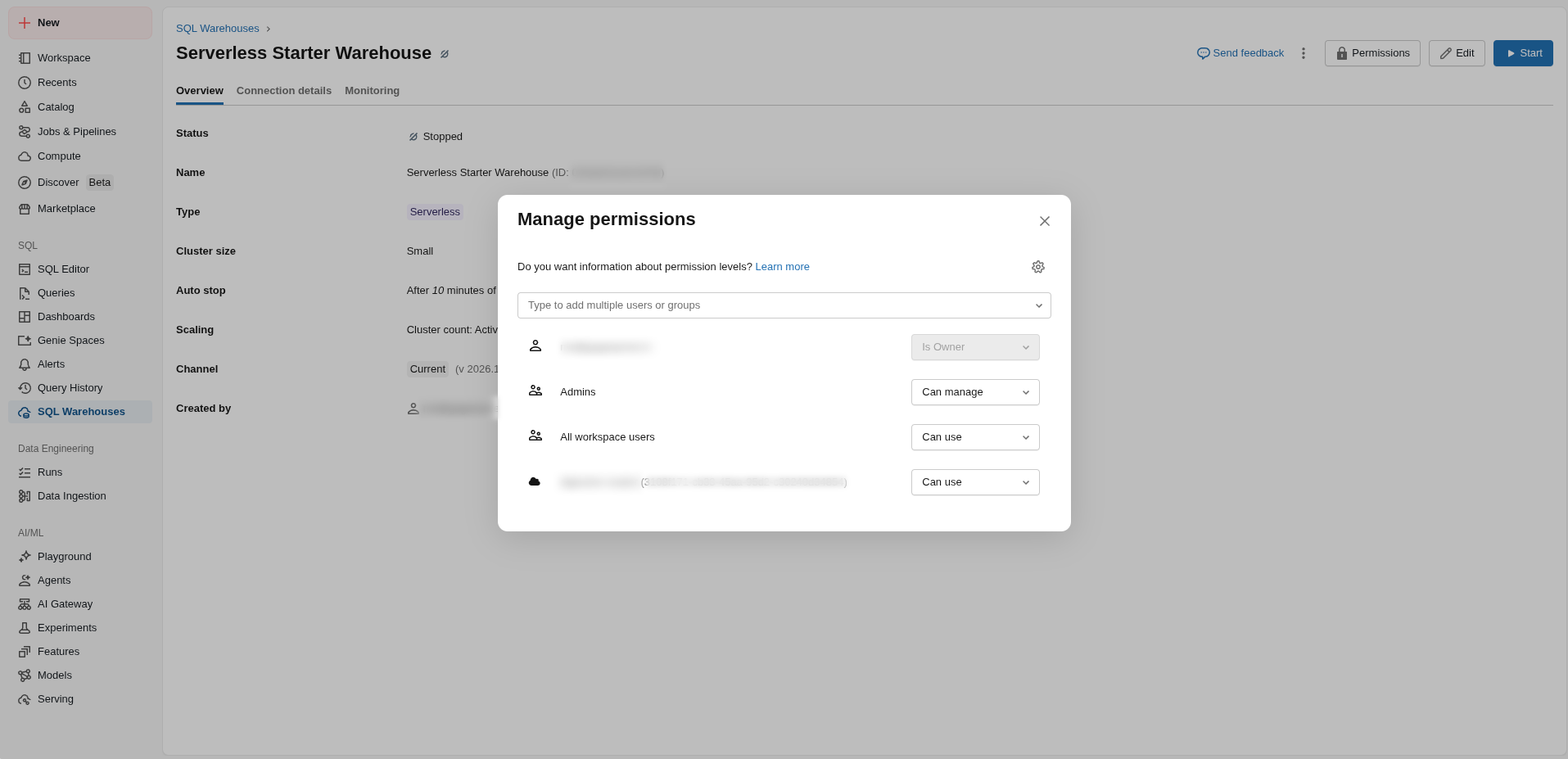The height and width of the screenshot is (759, 1568).
Task: Click the All workspace users label
Action: click(608, 437)
